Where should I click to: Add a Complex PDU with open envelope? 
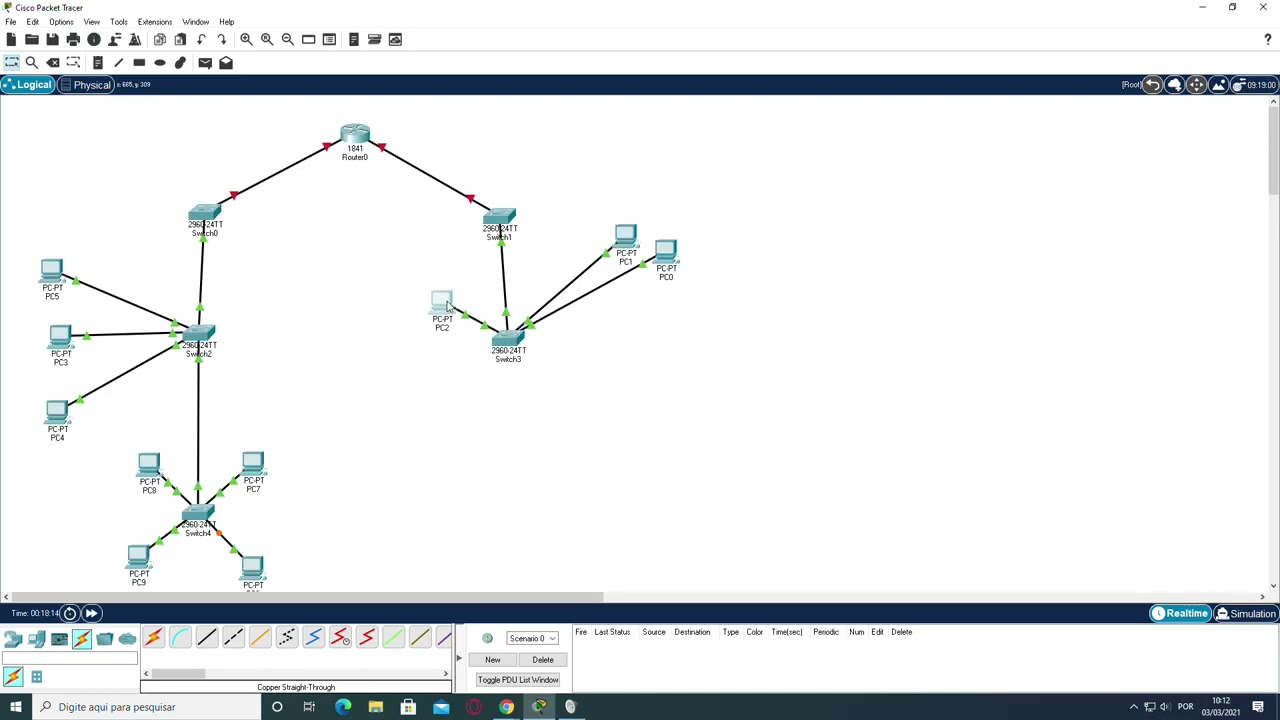226,62
